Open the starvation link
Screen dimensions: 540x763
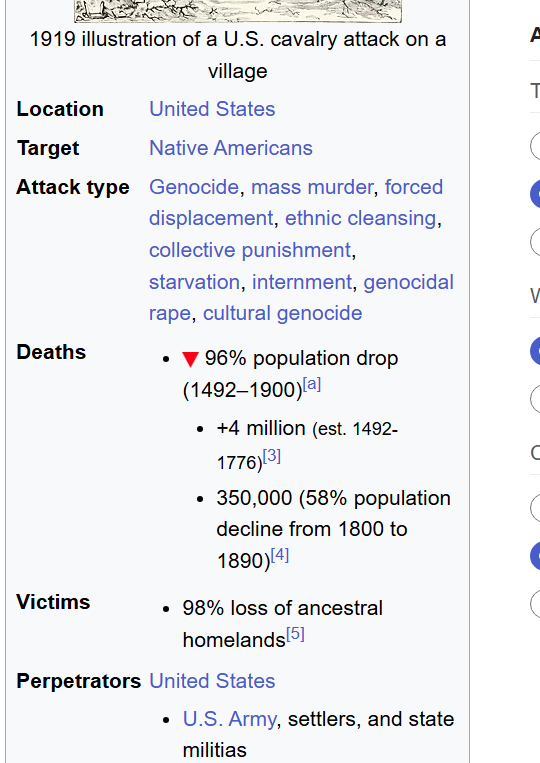(x=195, y=282)
